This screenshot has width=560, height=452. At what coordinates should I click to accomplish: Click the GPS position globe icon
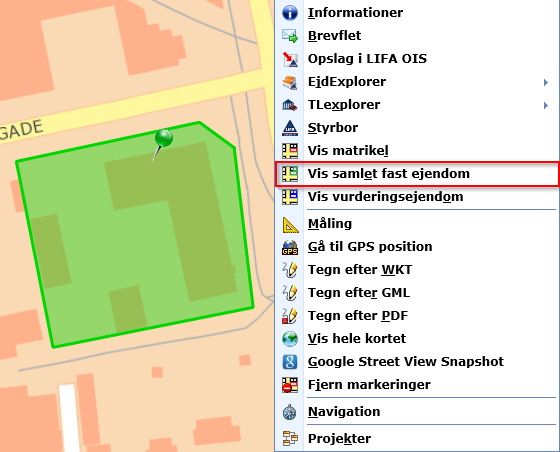[290, 247]
